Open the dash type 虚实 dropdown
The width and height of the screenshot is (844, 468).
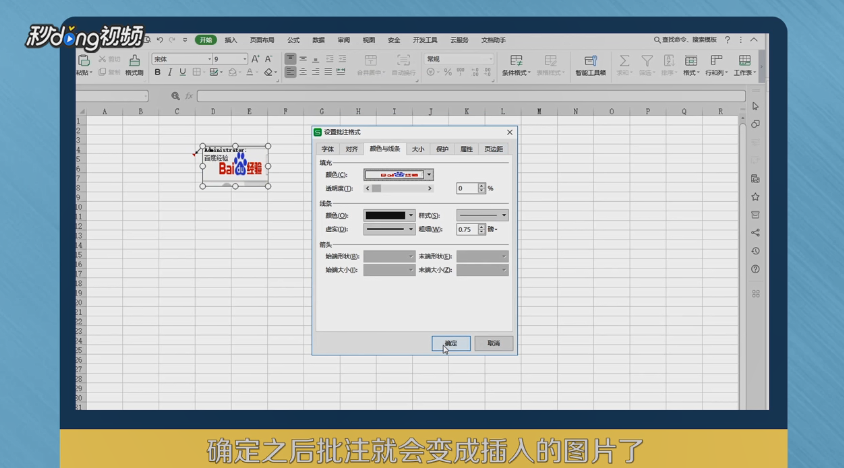click(x=411, y=229)
